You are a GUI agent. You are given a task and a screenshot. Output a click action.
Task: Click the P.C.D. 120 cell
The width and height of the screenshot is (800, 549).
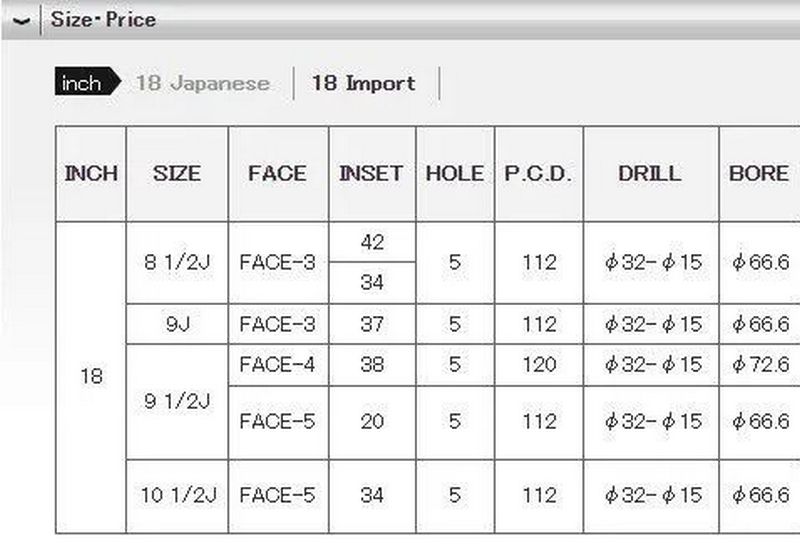coord(539,365)
